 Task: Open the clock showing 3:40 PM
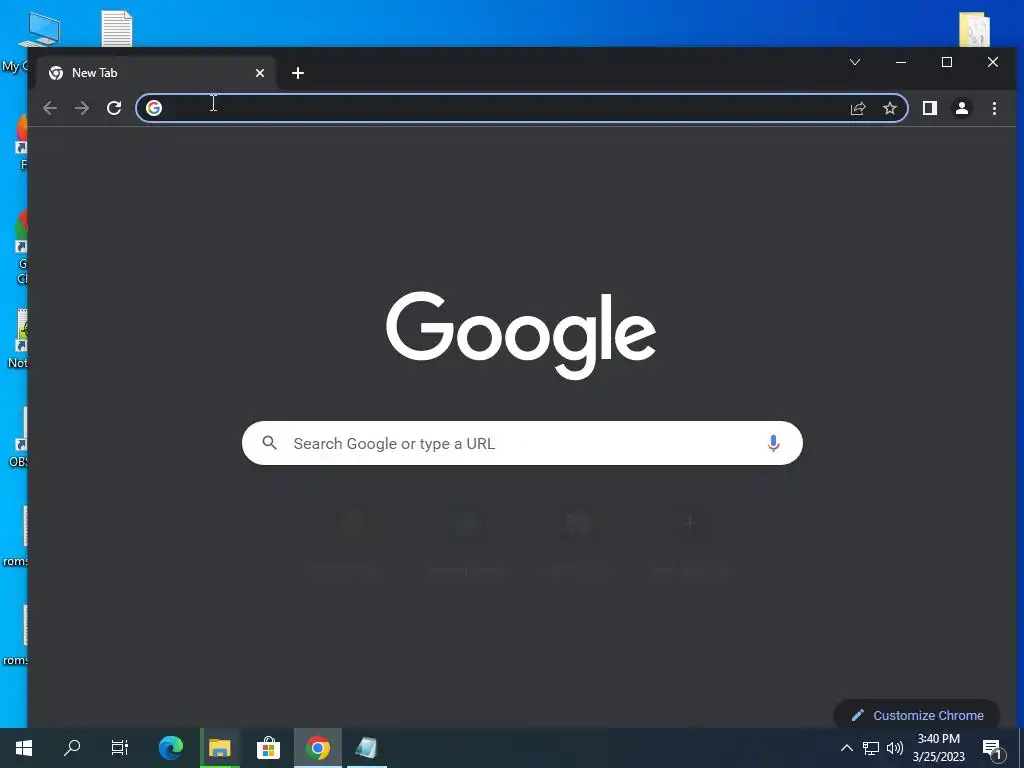[938, 748]
